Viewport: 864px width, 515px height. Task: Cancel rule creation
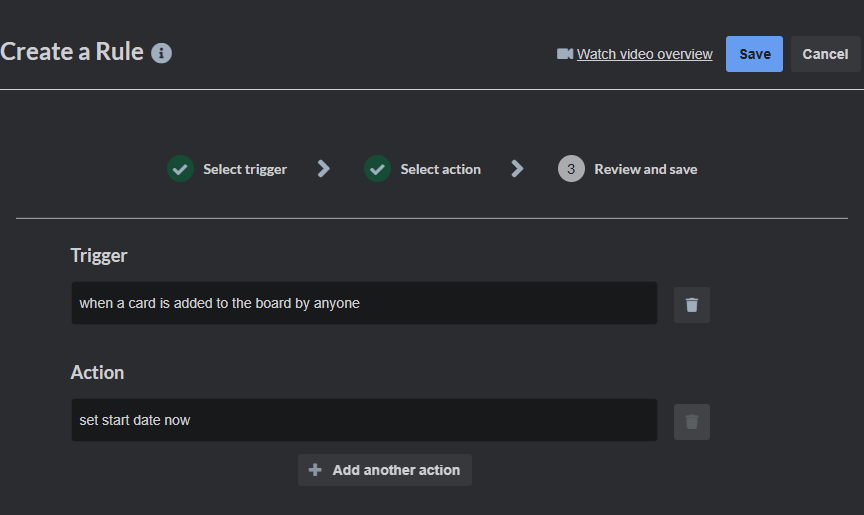[825, 54]
